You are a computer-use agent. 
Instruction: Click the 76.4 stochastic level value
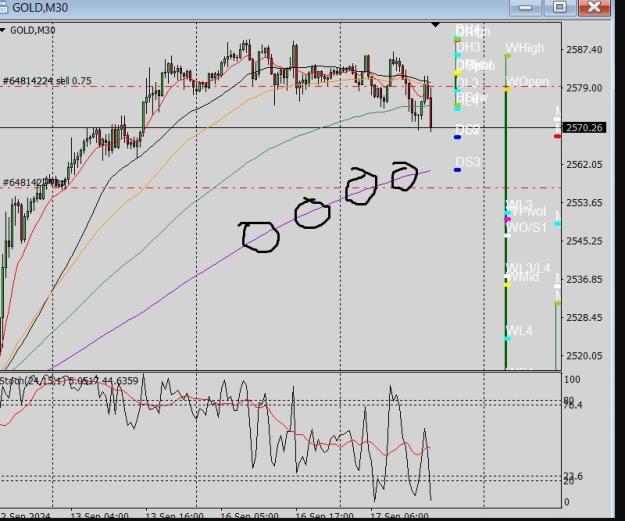(574, 405)
